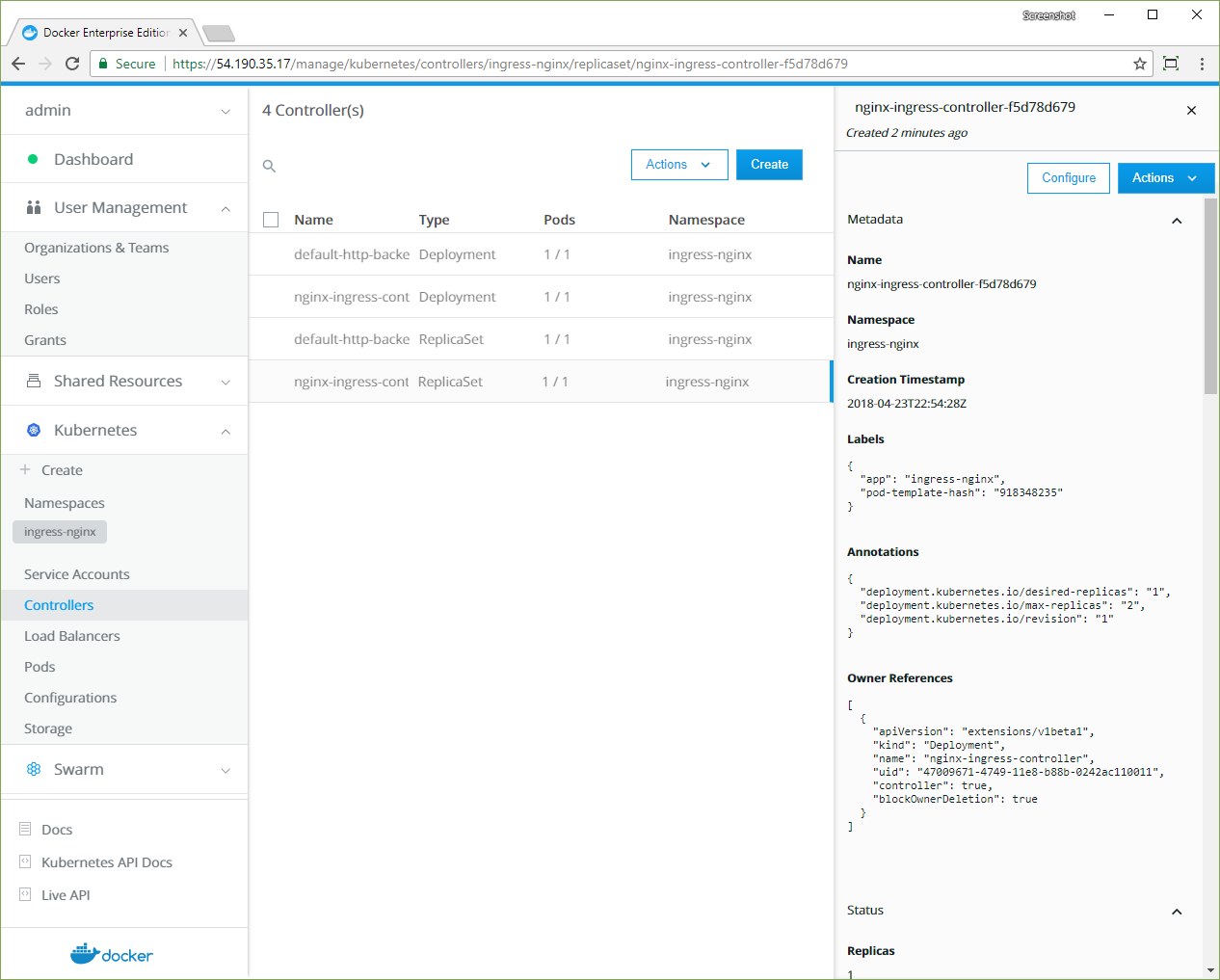Screen dimensions: 1220x980
Task: Click the Configure button
Action: tap(1068, 178)
